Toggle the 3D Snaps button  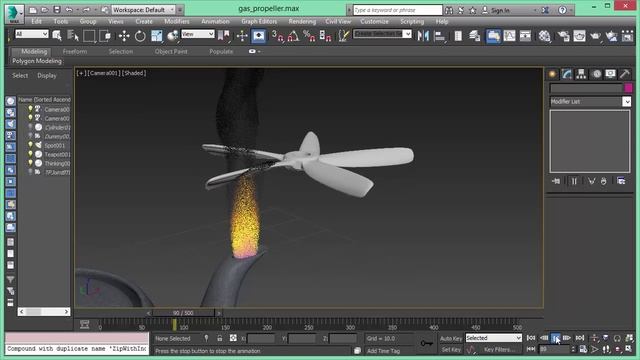tap(278, 36)
